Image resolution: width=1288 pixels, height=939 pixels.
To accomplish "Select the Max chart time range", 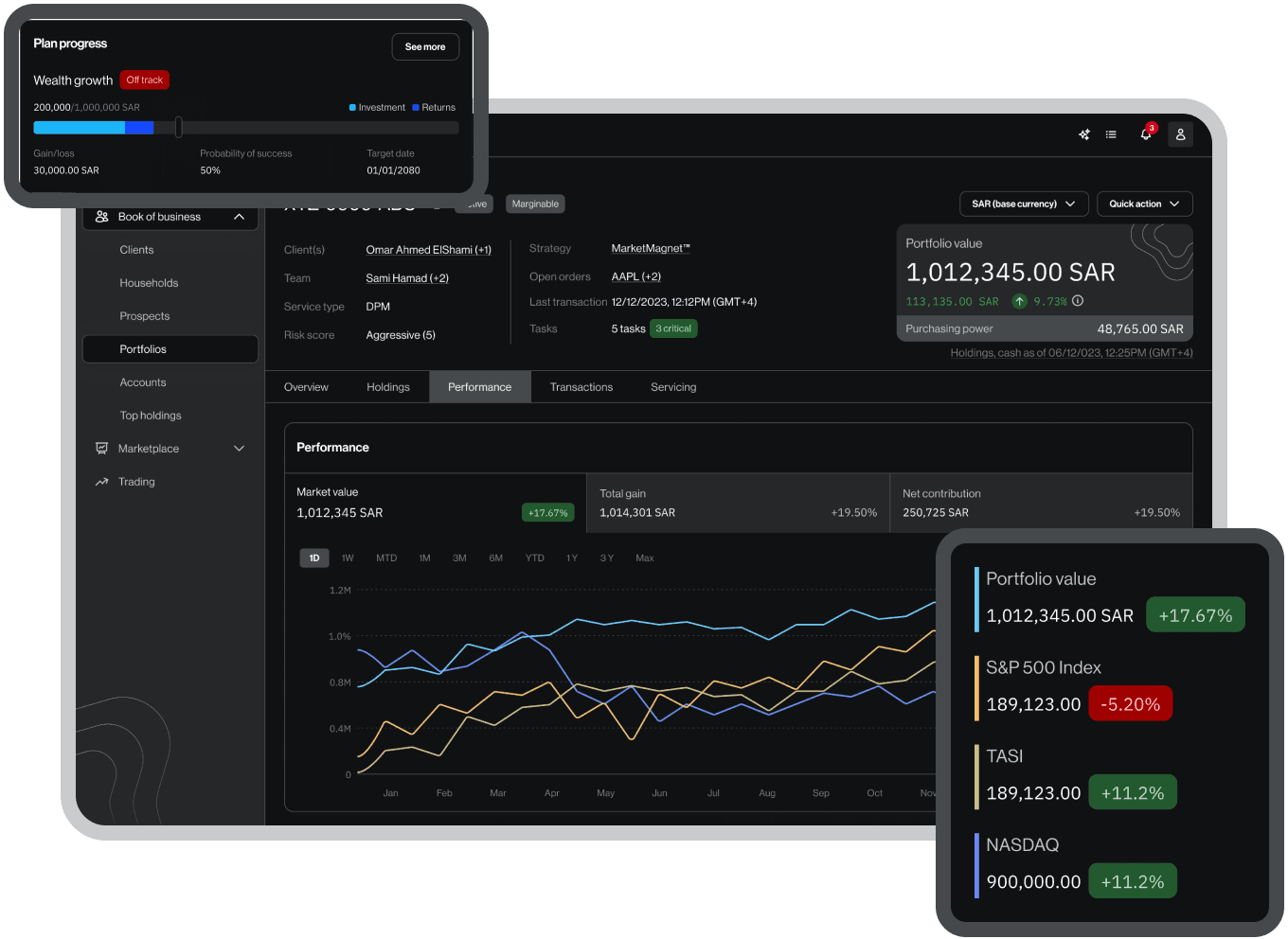I will [x=644, y=558].
